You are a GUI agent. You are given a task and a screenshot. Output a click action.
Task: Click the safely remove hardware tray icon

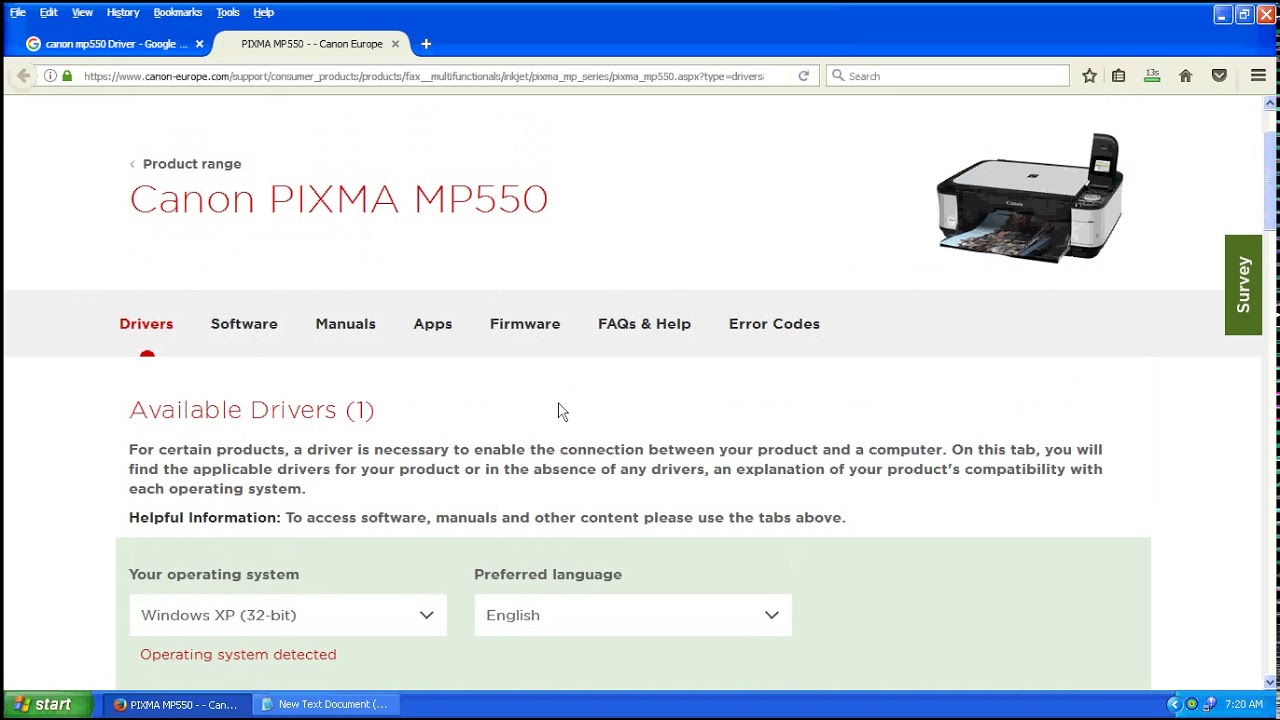[x=1209, y=705]
